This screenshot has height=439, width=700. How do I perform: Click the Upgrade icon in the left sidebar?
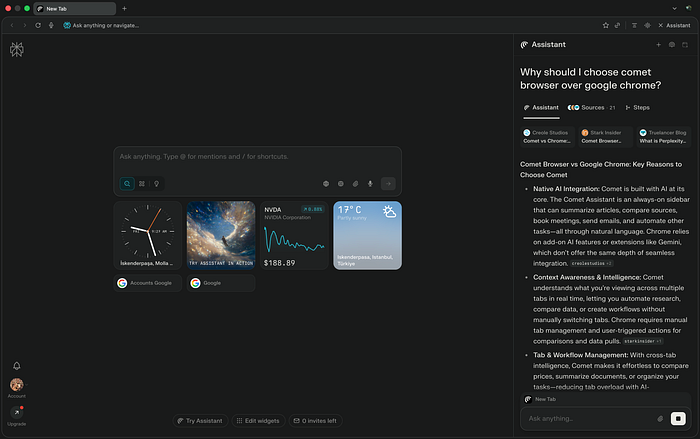16,412
